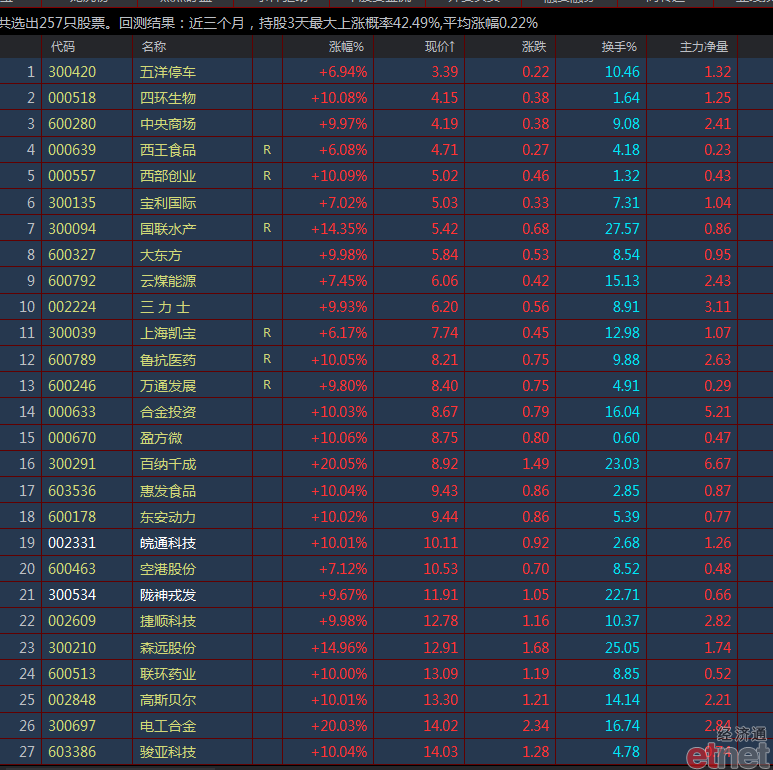Select stock code 600280

tap(72, 124)
